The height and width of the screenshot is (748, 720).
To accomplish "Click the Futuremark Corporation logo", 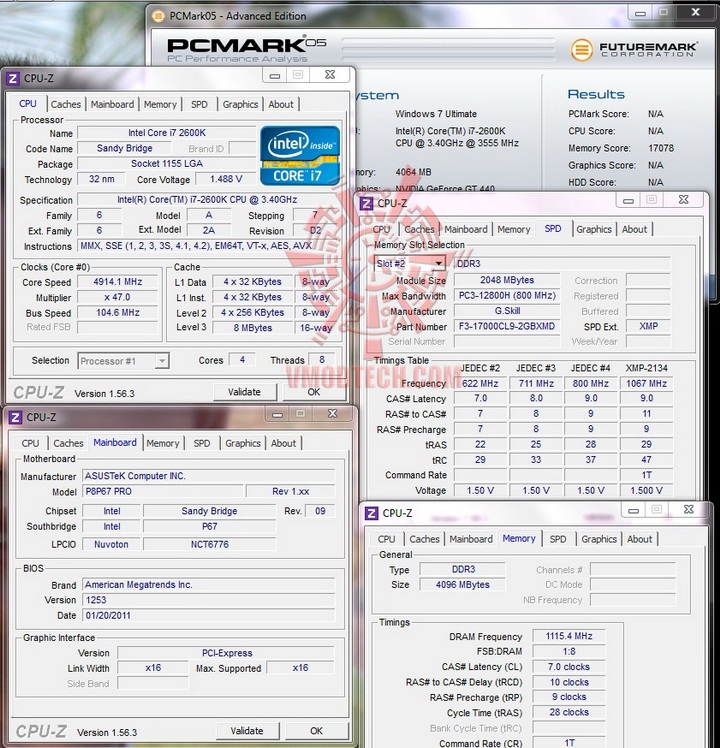I will click(x=634, y=50).
